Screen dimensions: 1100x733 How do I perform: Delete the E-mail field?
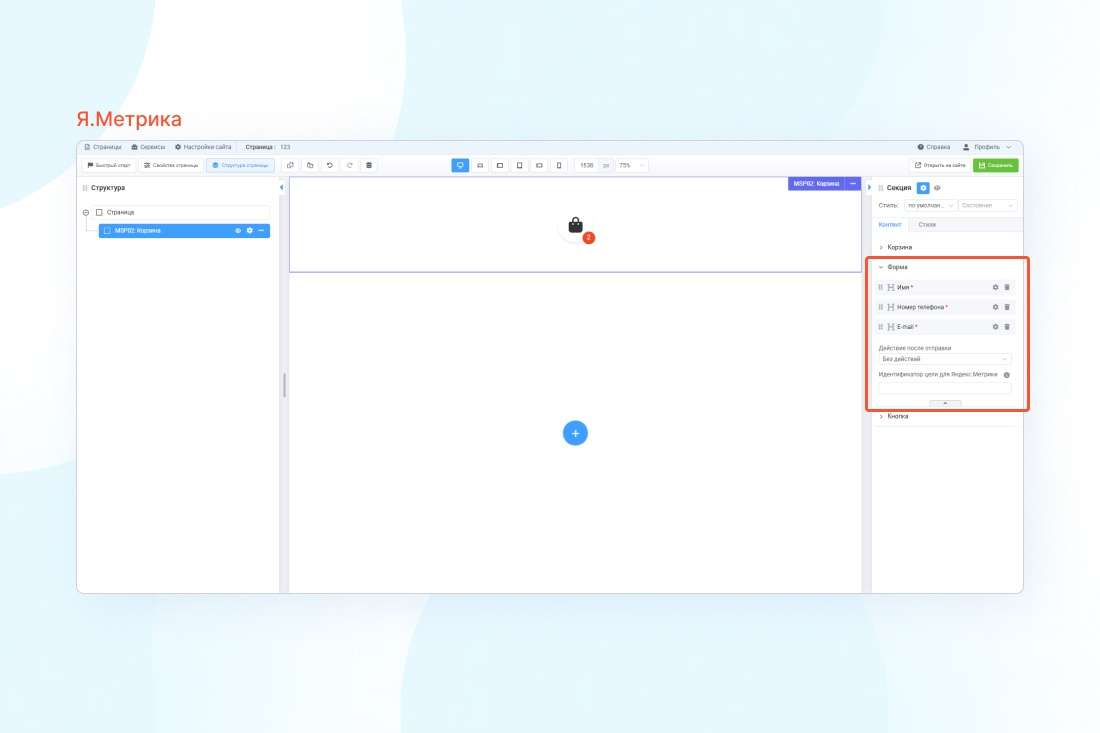point(1007,327)
